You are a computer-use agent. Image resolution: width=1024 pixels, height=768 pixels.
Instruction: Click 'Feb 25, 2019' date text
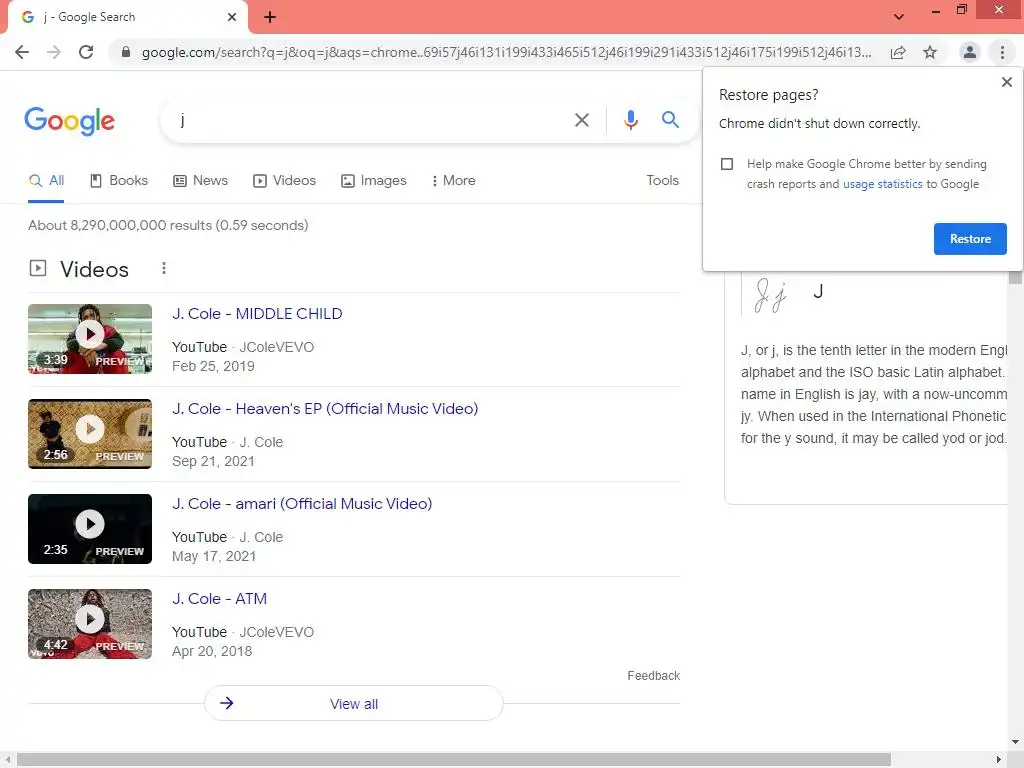click(213, 366)
